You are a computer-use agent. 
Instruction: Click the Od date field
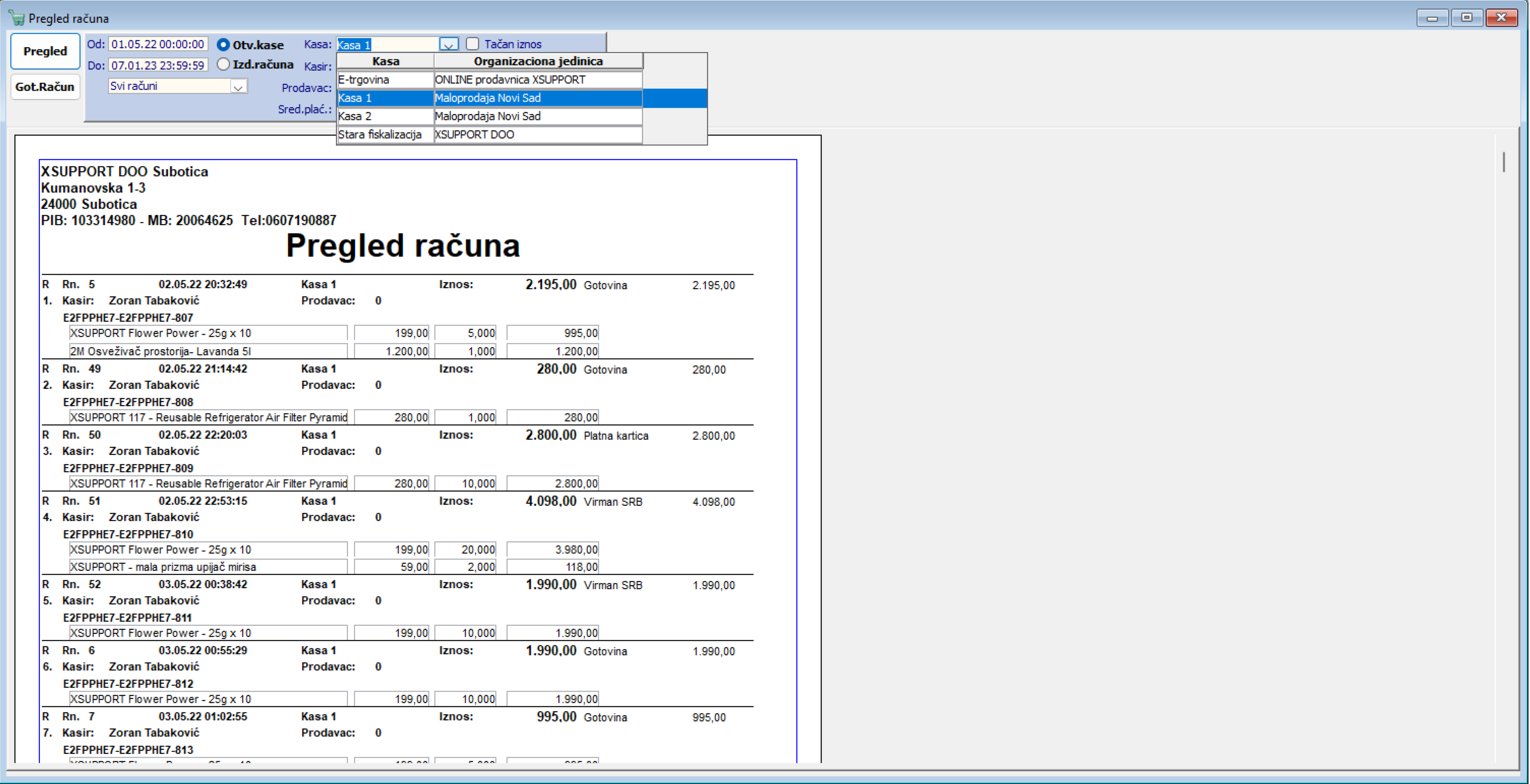click(158, 44)
